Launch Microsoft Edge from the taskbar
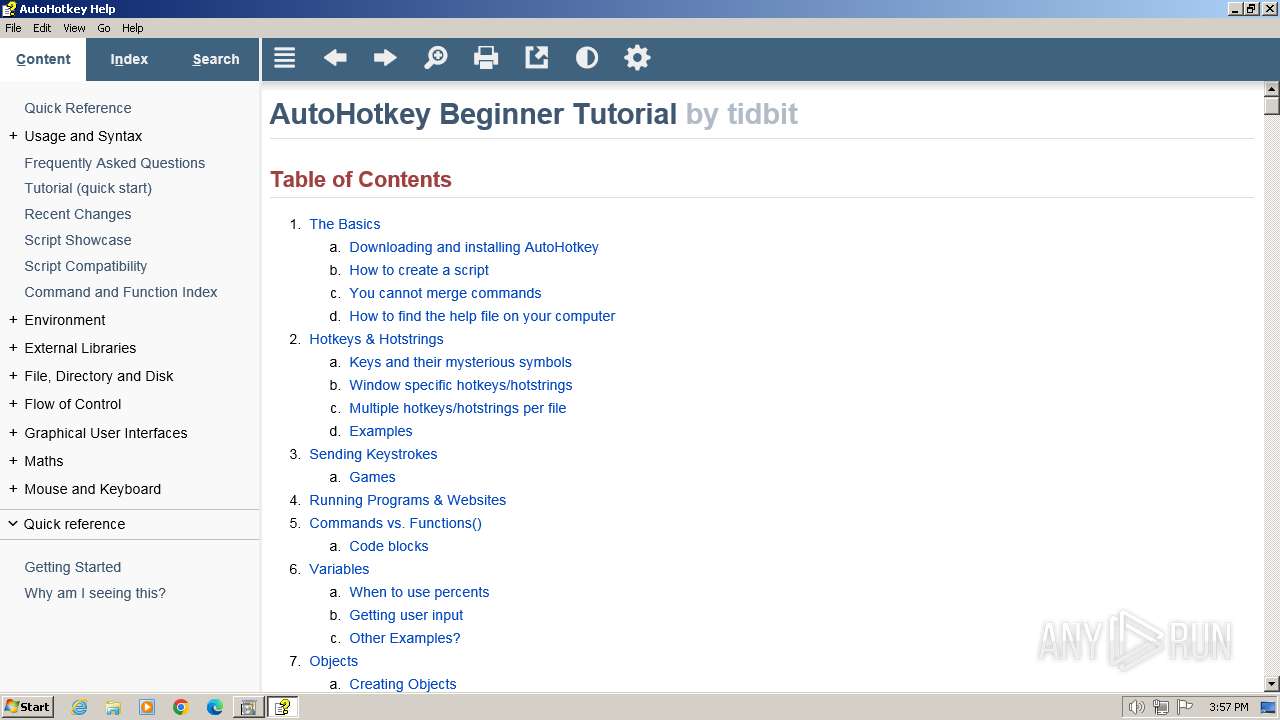The image size is (1280, 720). [215, 707]
